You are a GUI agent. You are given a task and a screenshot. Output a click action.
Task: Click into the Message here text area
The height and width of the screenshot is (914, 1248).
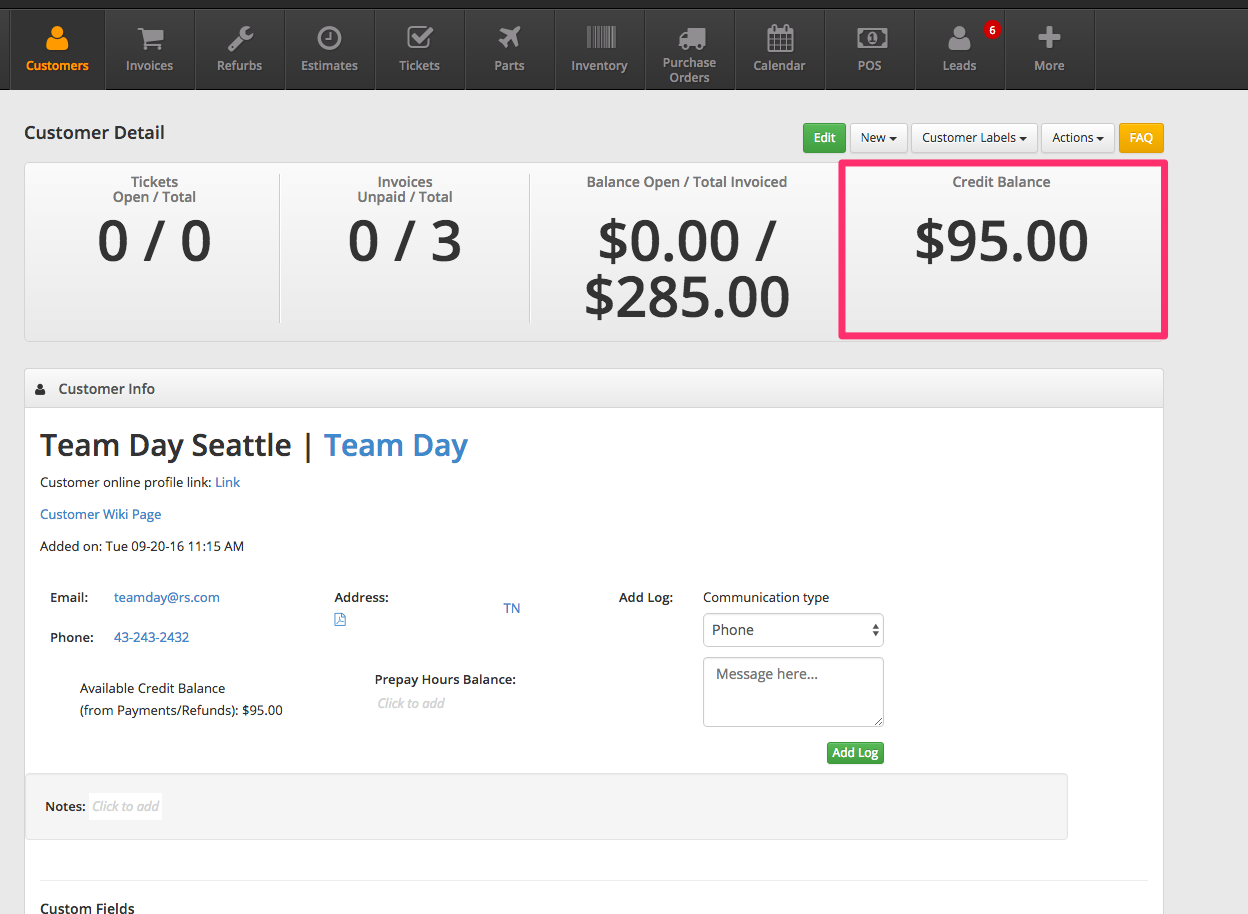point(793,691)
